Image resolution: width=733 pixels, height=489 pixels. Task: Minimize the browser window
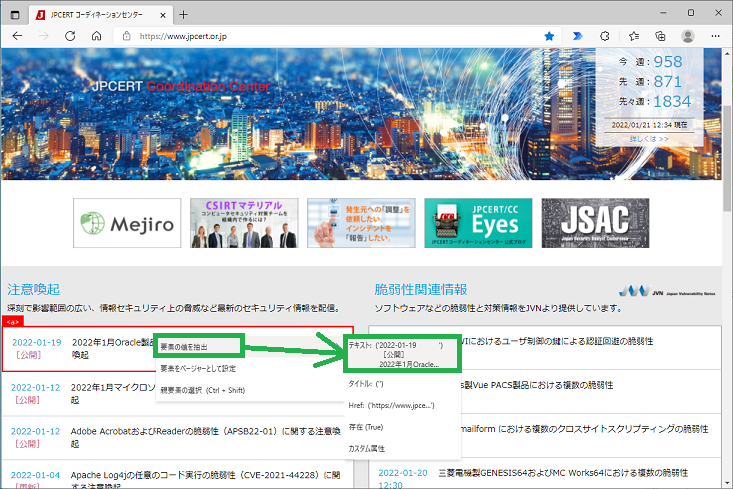[x=663, y=13]
